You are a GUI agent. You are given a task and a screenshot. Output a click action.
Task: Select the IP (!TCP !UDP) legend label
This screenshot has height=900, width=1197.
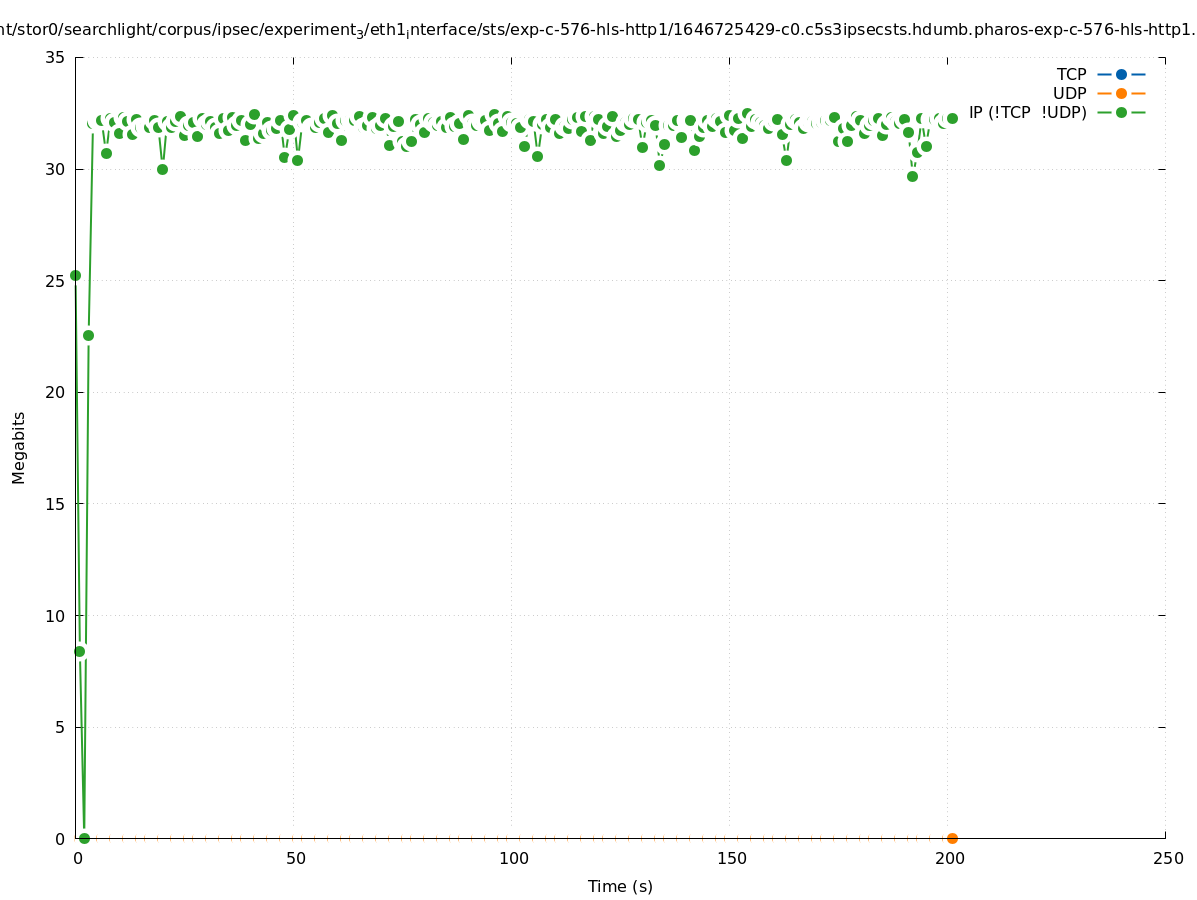1027,112
